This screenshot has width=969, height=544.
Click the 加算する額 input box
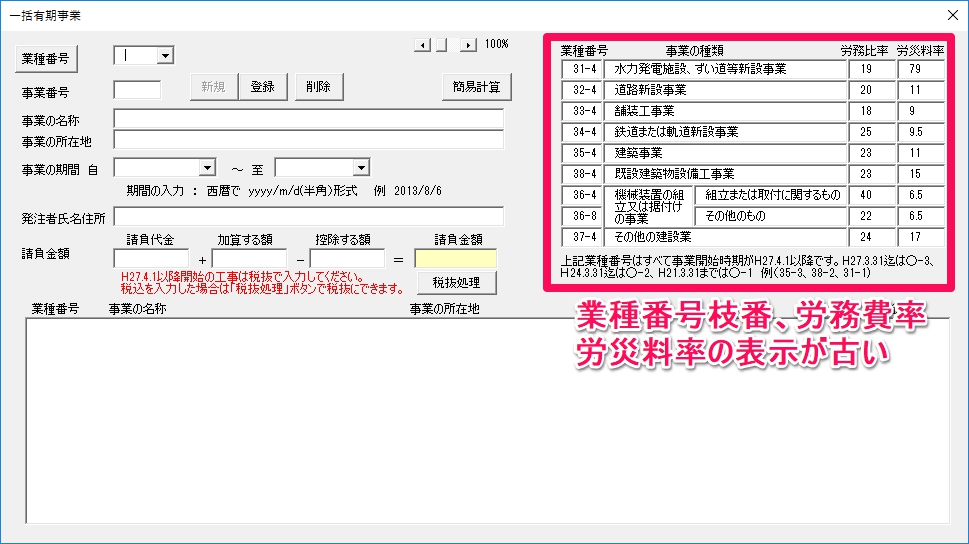249,259
